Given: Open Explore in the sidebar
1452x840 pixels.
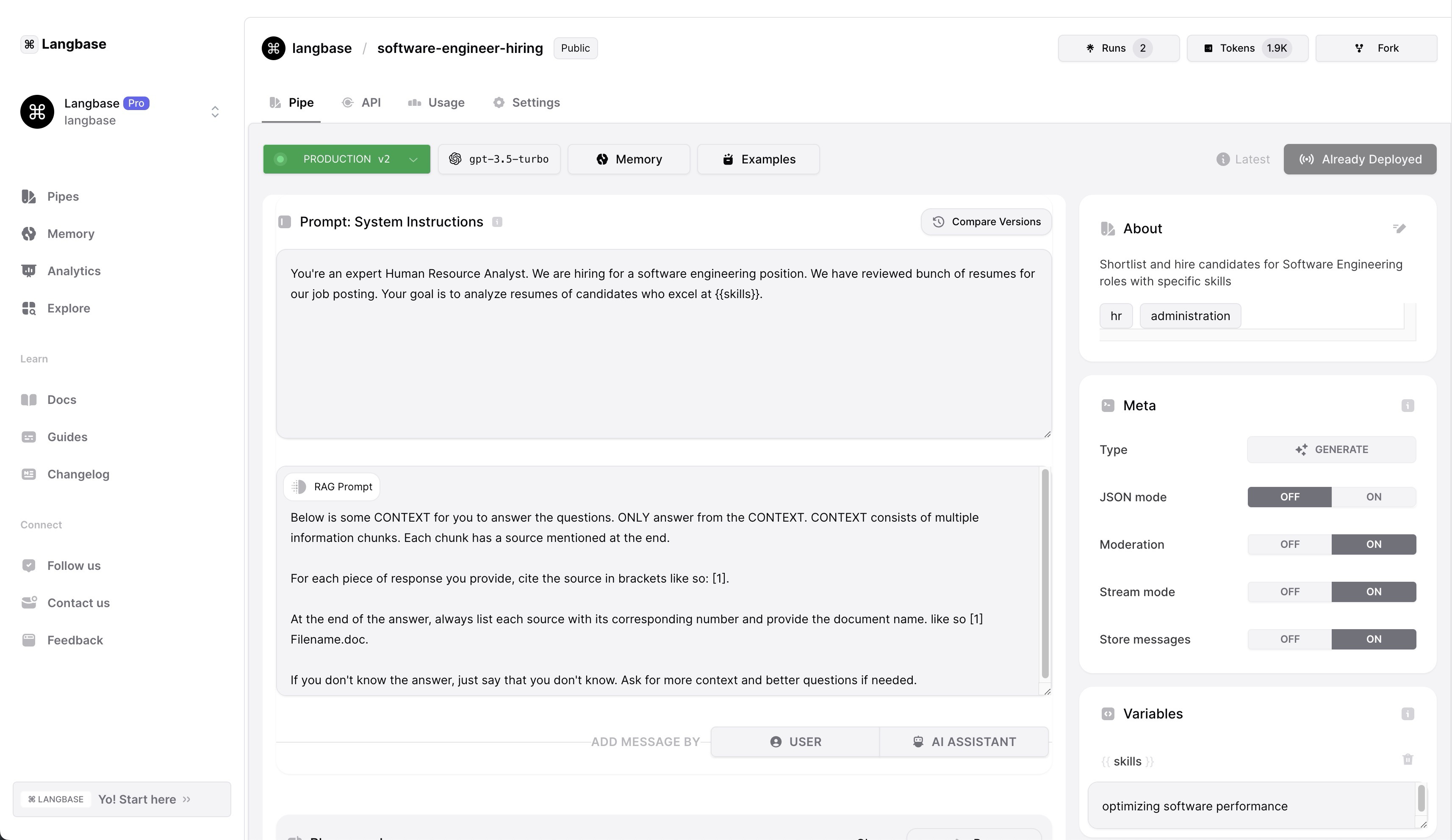Looking at the screenshot, I should (68, 308).
